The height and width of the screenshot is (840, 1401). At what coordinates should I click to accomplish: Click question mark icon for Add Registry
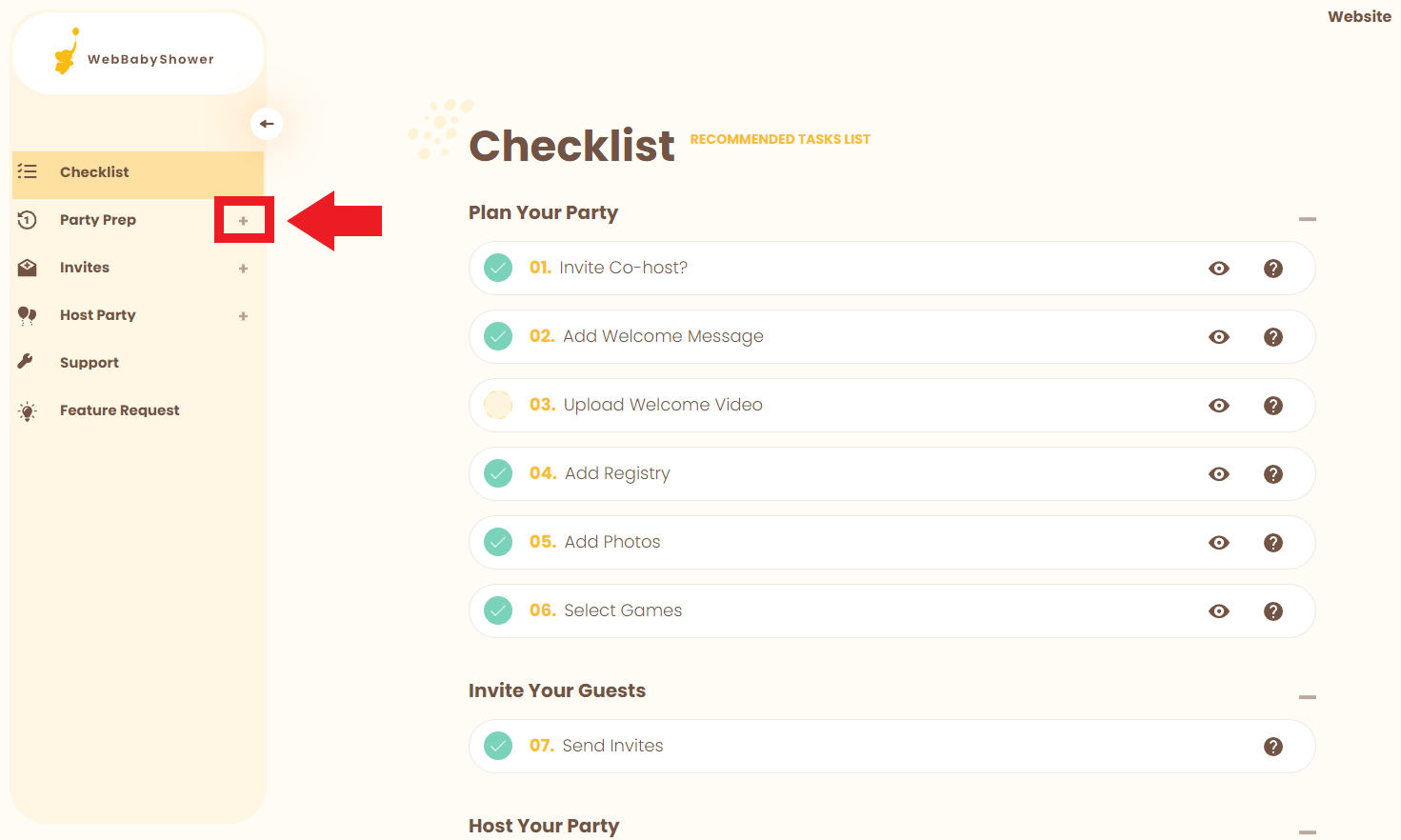(1272, 474)
